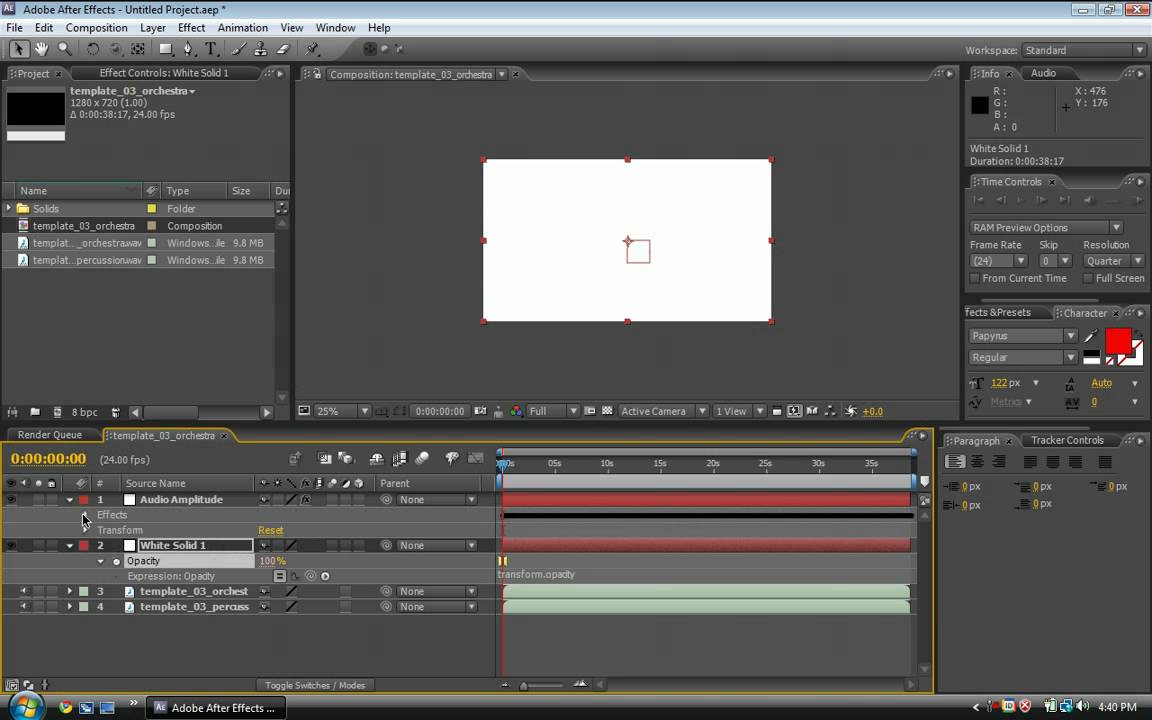Select the Pen tool
This screenshot has width=1152, height=720.
(x=188, y=49)
